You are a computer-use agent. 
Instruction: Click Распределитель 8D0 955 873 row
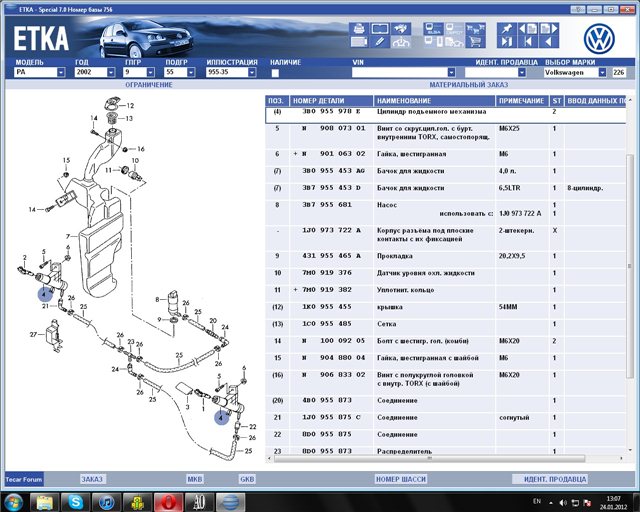(x=446, y=451)
